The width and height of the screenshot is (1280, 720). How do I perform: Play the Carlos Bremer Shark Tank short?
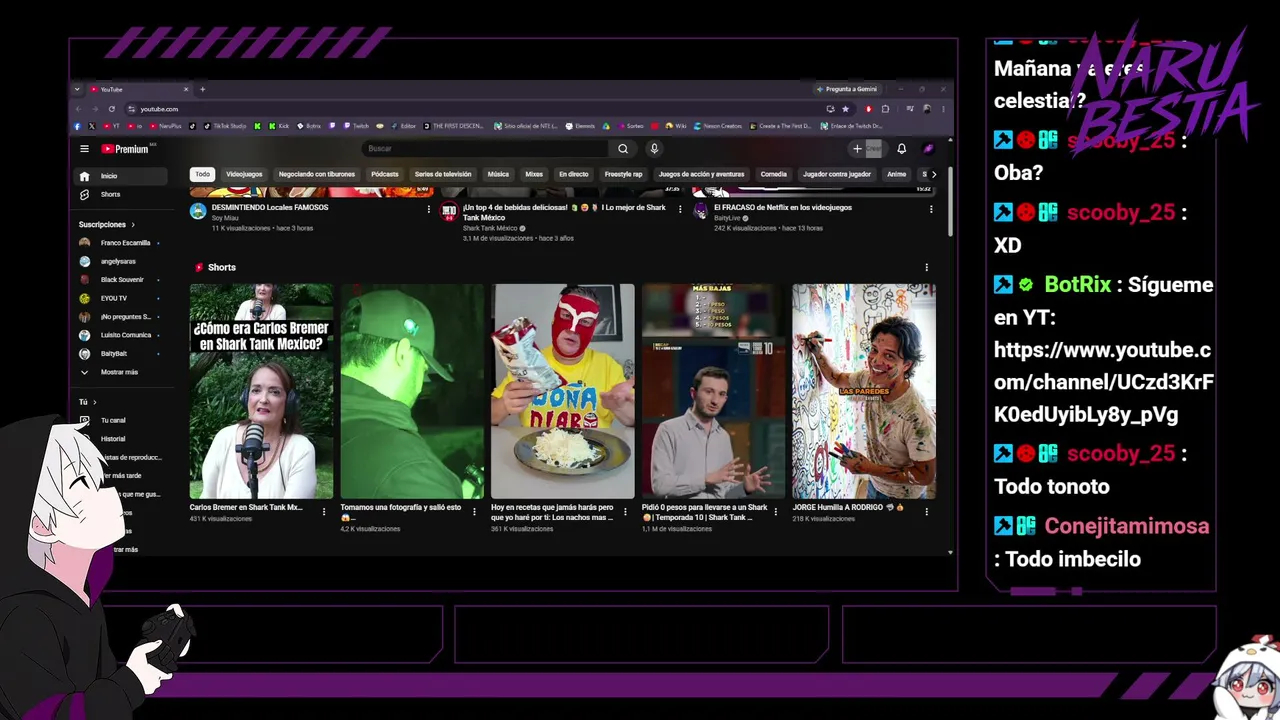point(261,391)
